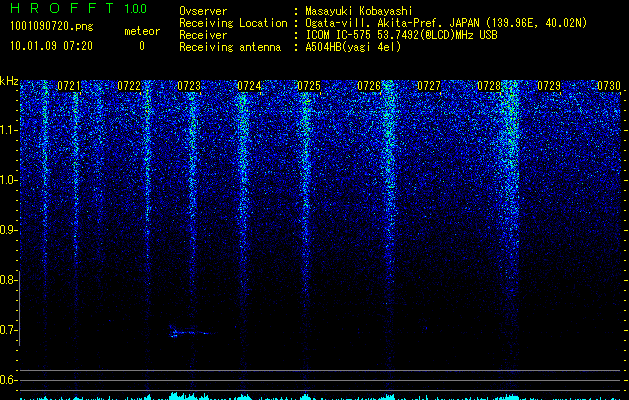Click the antenna value A504HB(yagi 4el)

pyautogui.click(x=353, y=47)
